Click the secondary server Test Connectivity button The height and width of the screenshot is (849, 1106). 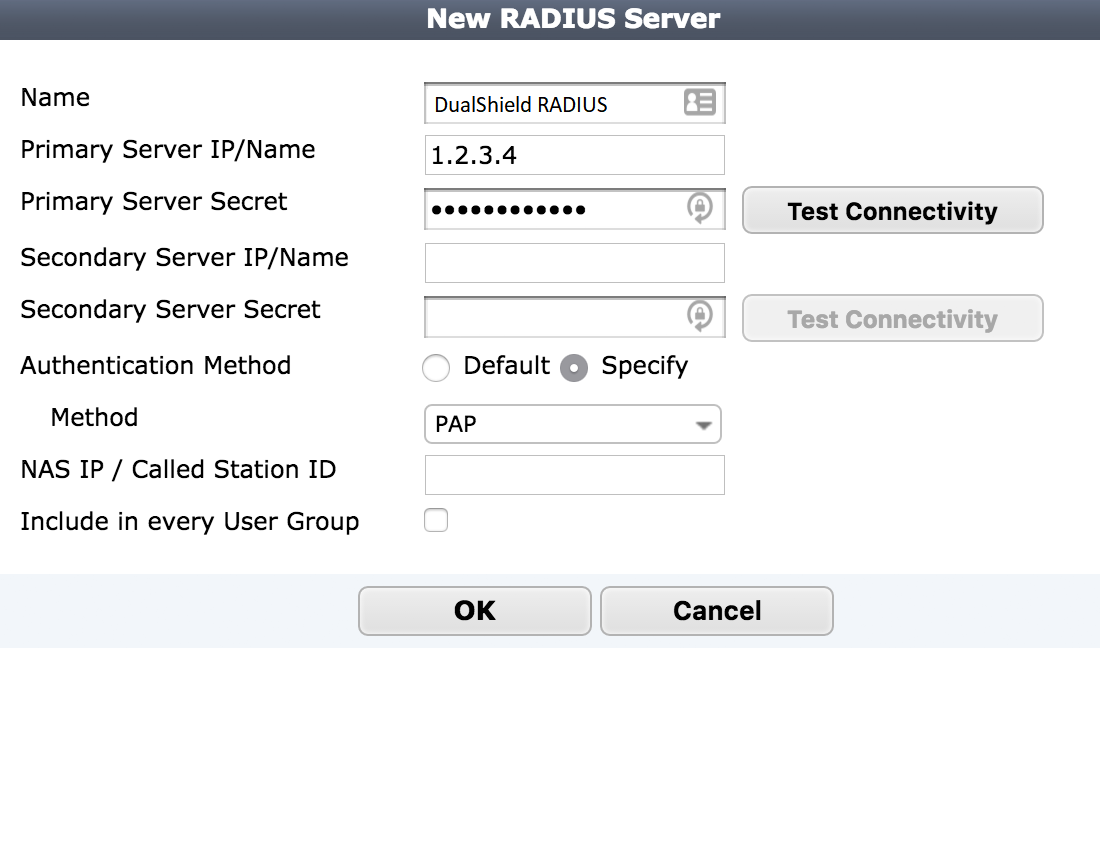click(892, 319)
